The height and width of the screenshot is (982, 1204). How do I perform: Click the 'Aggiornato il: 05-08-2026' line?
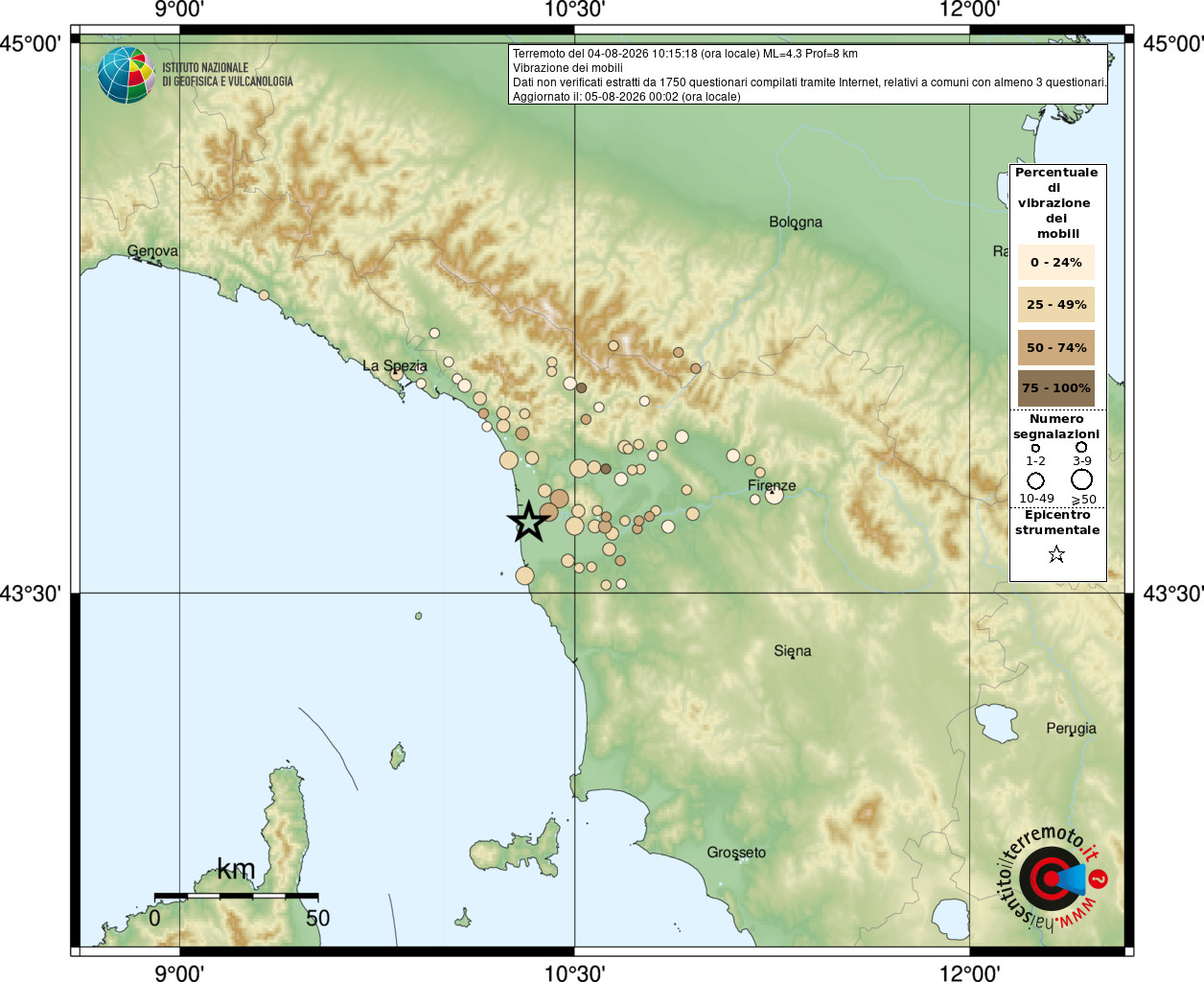click(626, 97)
